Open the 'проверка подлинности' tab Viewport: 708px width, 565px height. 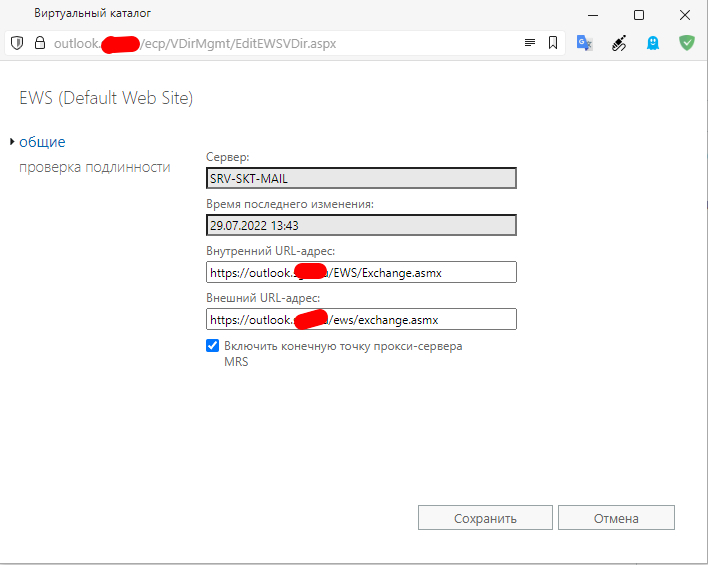click(94, 167)
